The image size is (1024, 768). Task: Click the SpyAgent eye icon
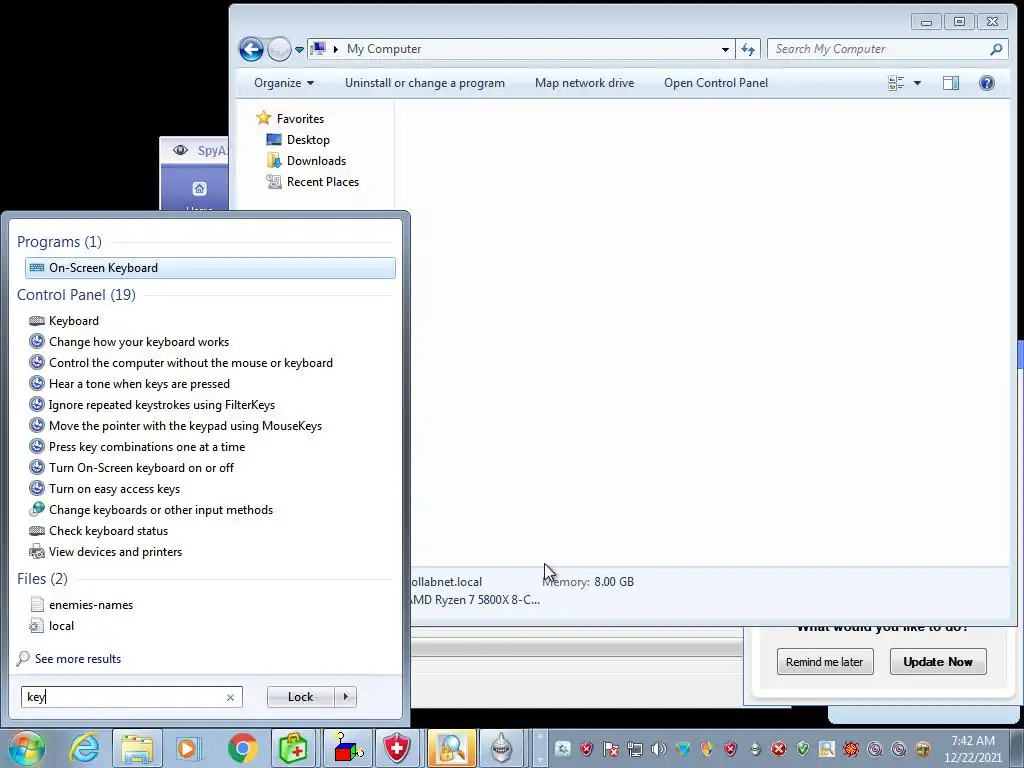[x=180, y=150]
